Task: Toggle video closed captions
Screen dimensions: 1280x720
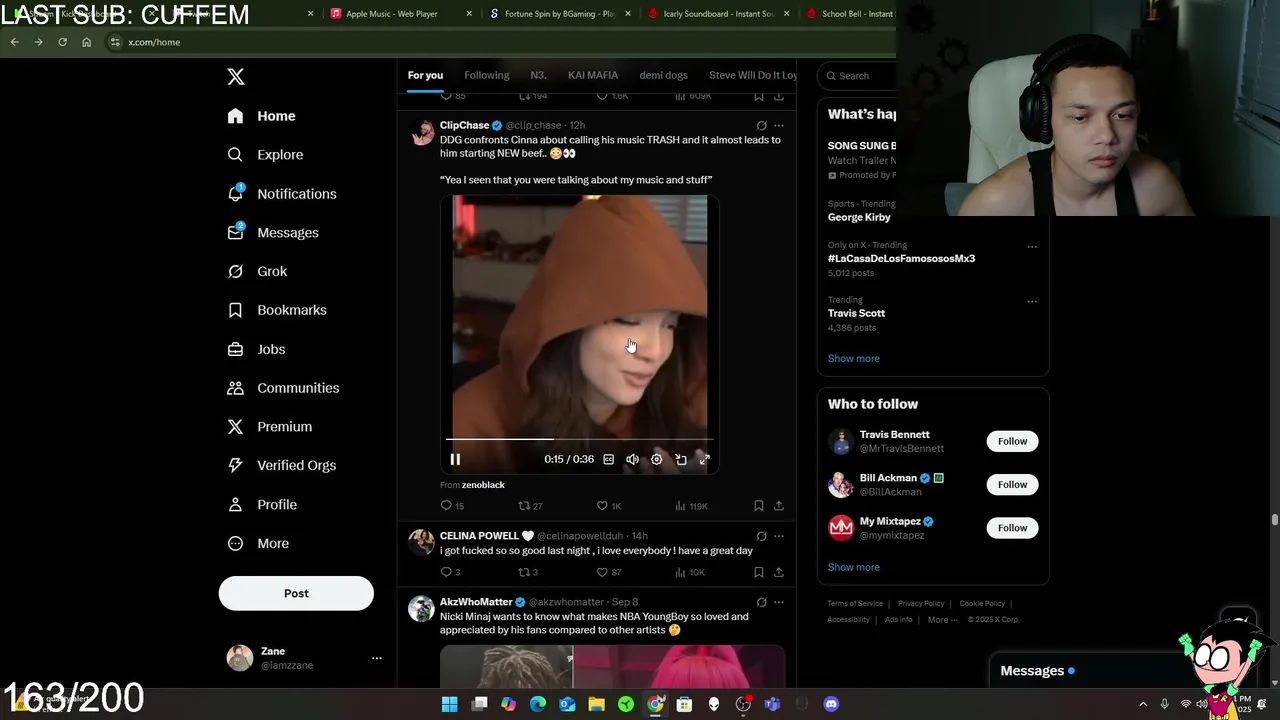Action: 608,459
